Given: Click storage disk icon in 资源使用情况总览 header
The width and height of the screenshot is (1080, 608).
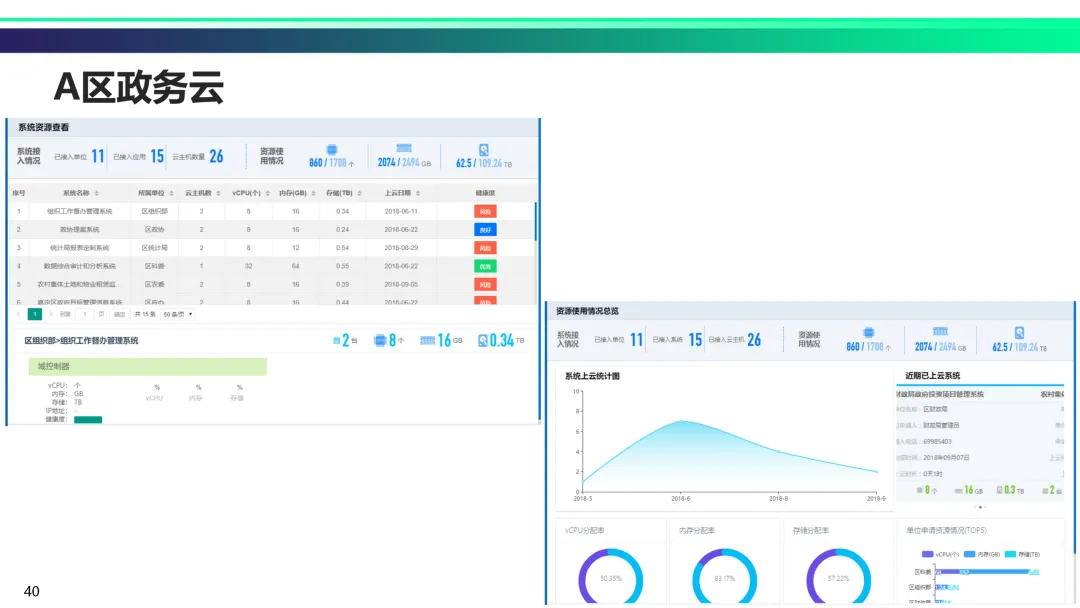Looking at the screenshot, I should point(1019,333).
